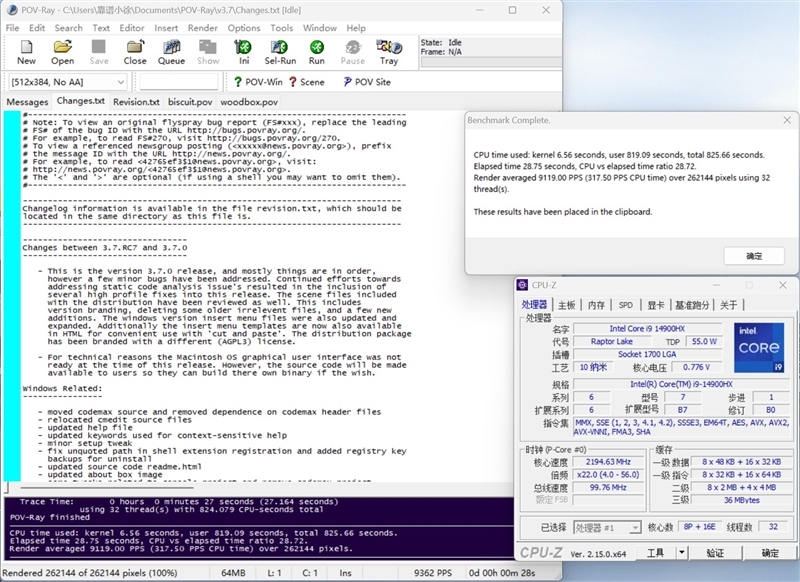Image resolution: width=800 pixels, height=582 pixels.
Task: Click the 9362 PPS status bar entry
Action: click(x=433, y=573)
